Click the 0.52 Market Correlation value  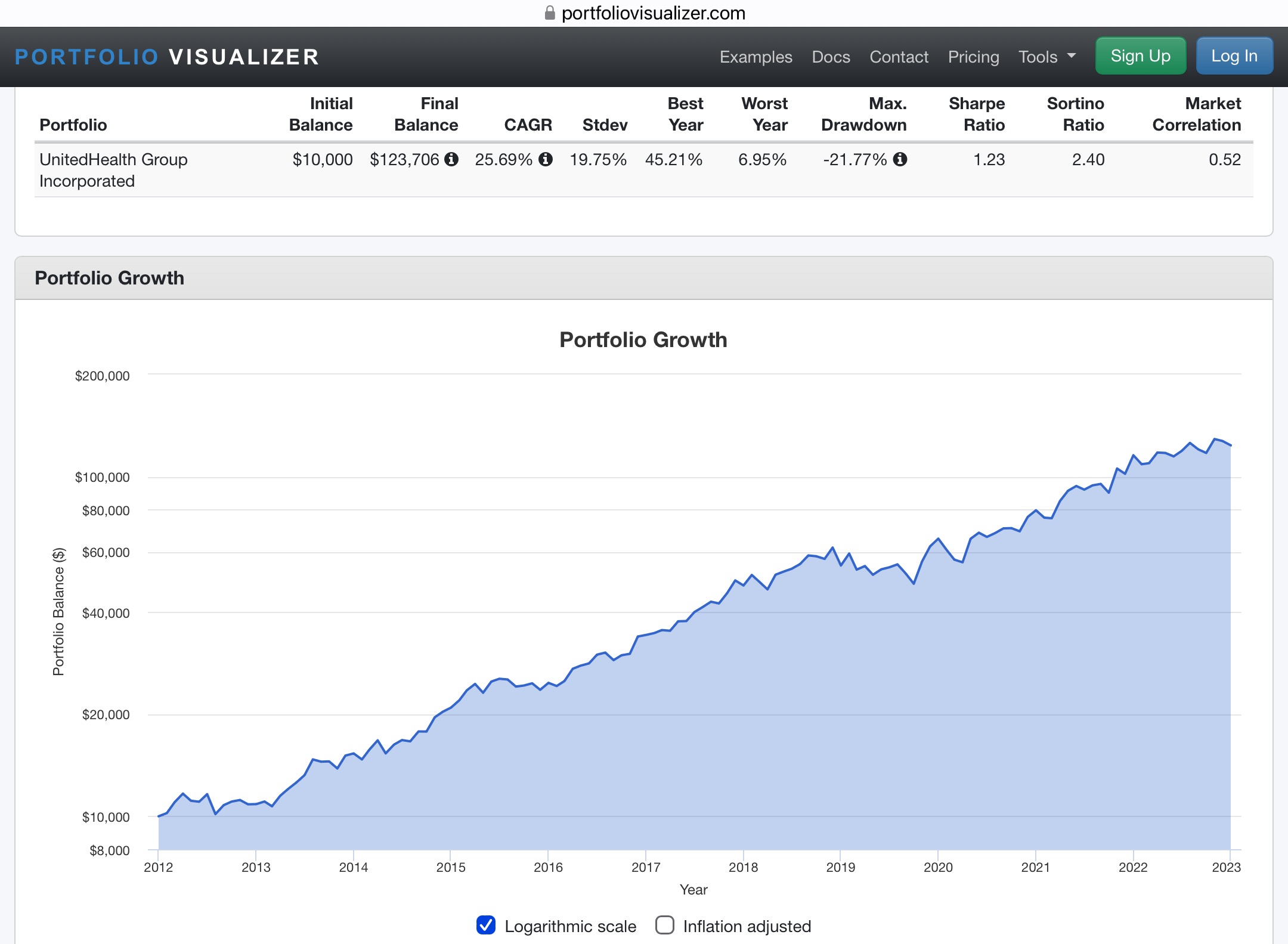[1225, 159]
